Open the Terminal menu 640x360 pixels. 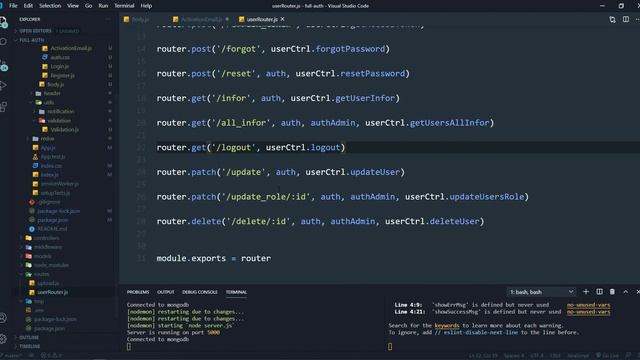(x=124, y=6)
